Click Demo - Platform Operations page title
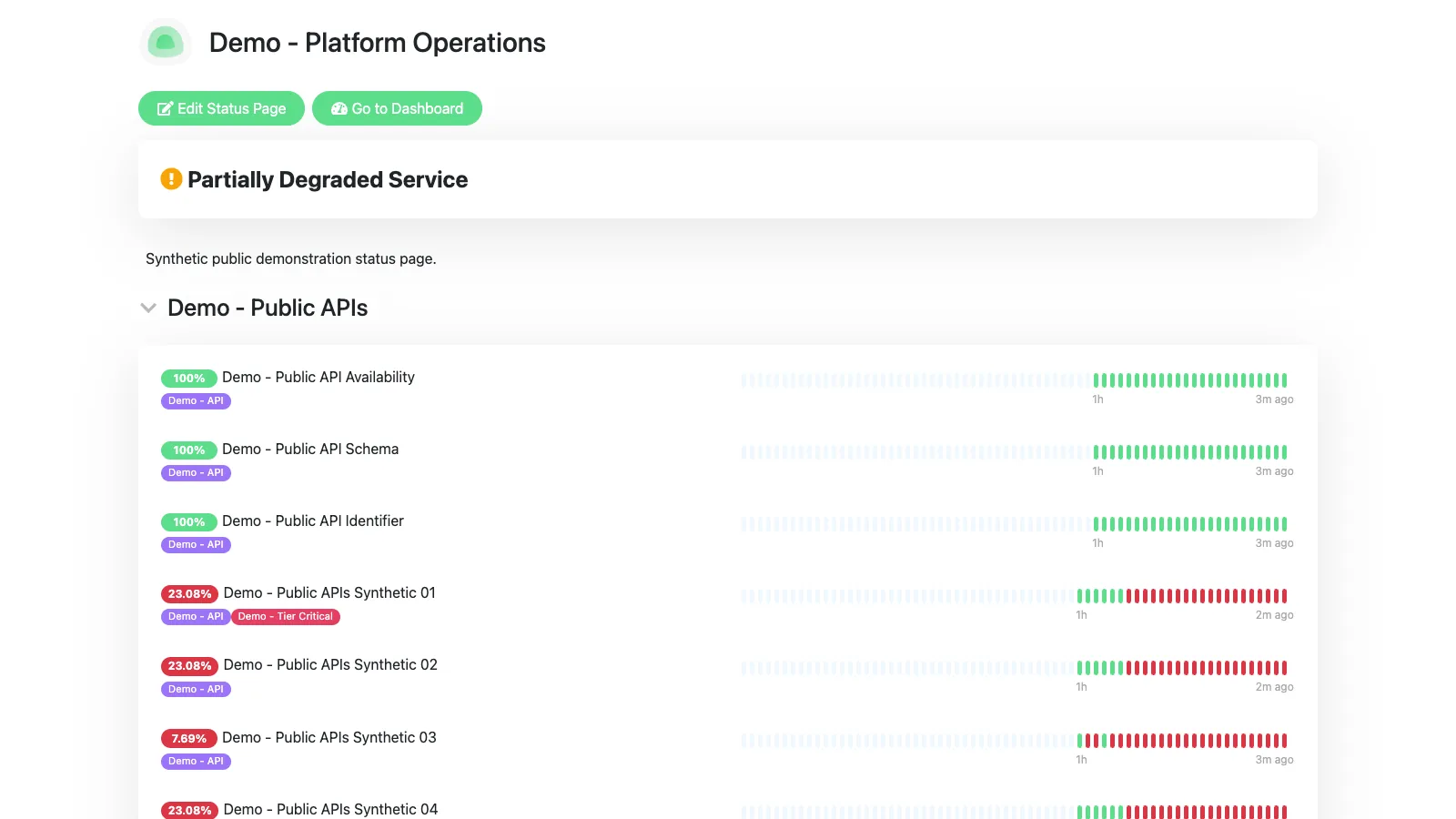The width and height of the screenshot is (1456, 819). pyautogui.click(x=378, y=43)
